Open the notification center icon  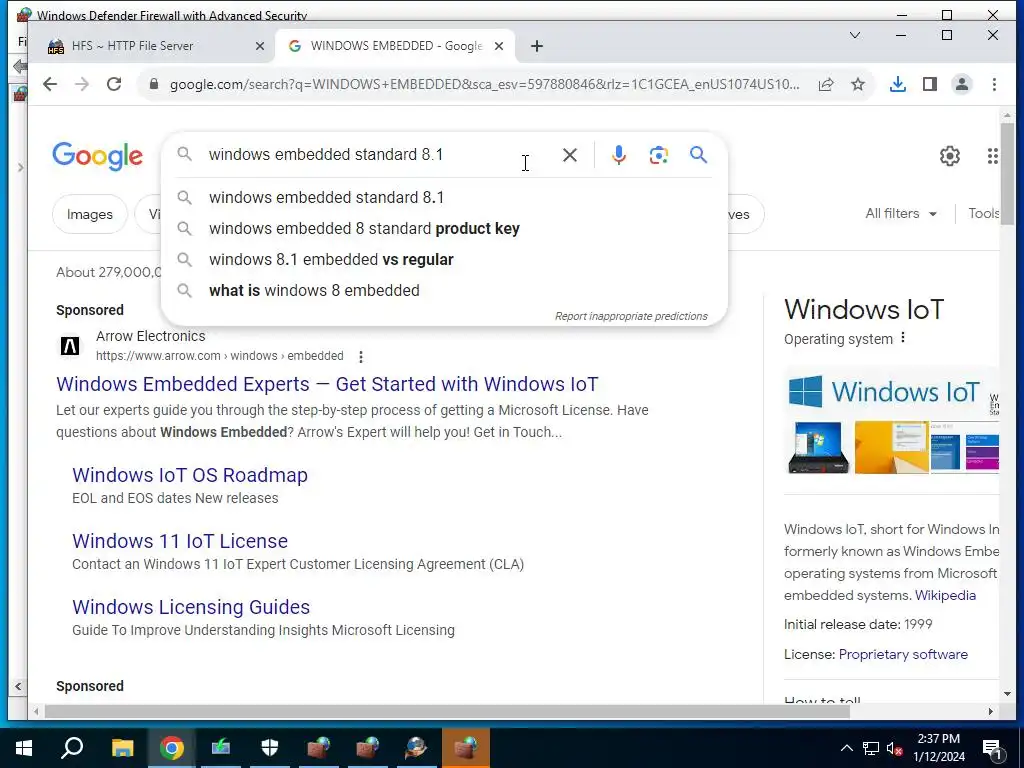tap(993, 748)
